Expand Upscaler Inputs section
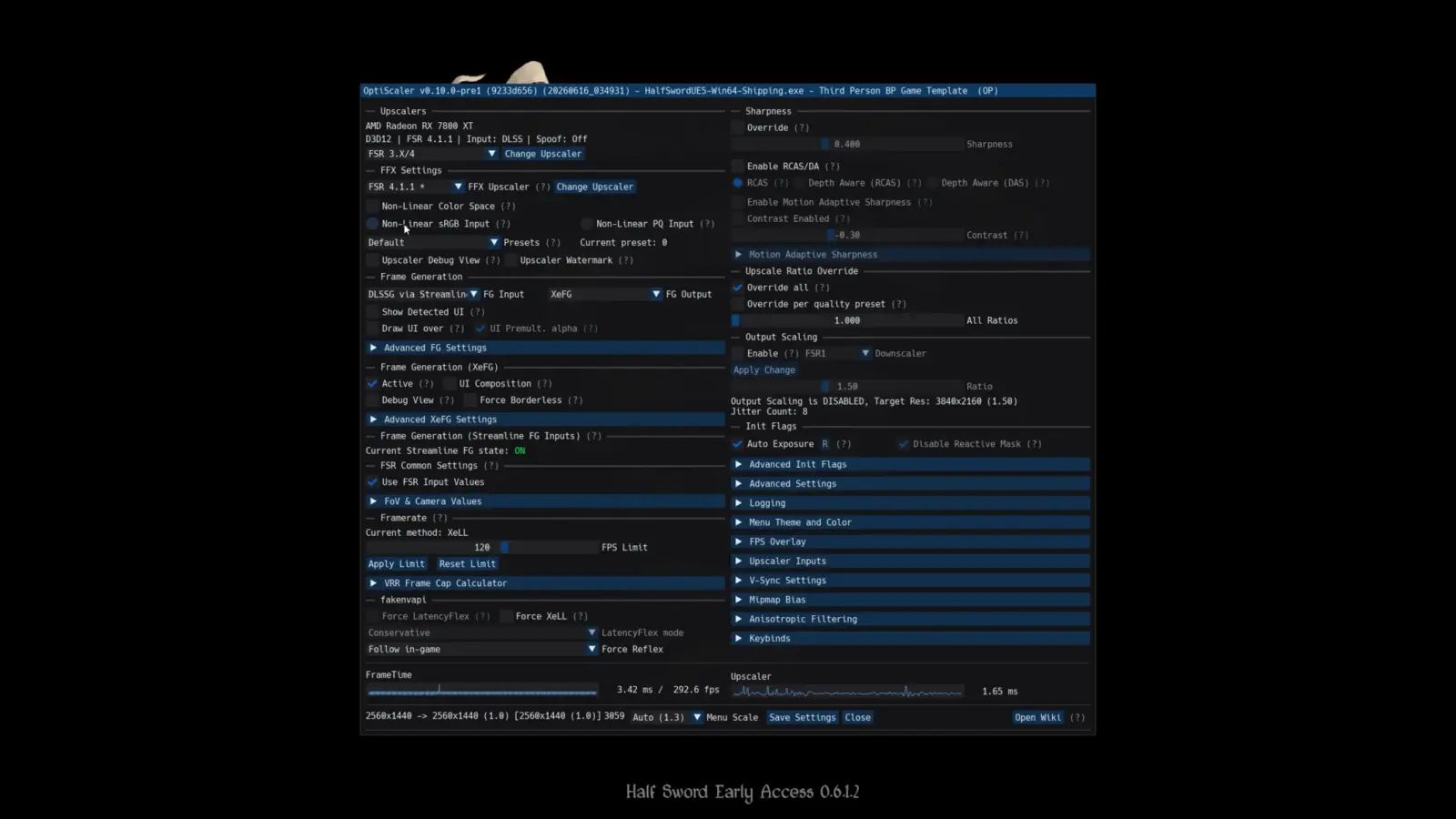This screenshot has width=1456, height=819. (x=910, y=561)
